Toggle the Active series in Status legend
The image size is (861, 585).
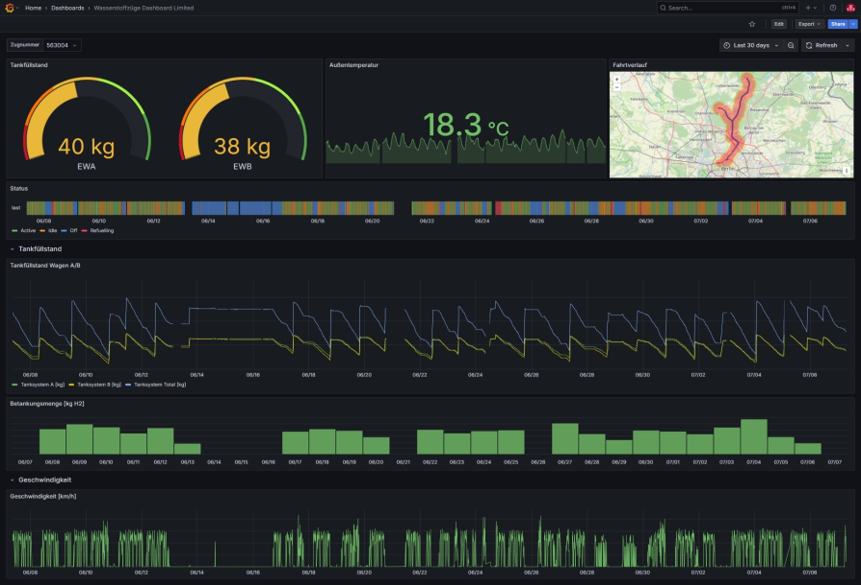pyautogui.click(x=26, y=230)
